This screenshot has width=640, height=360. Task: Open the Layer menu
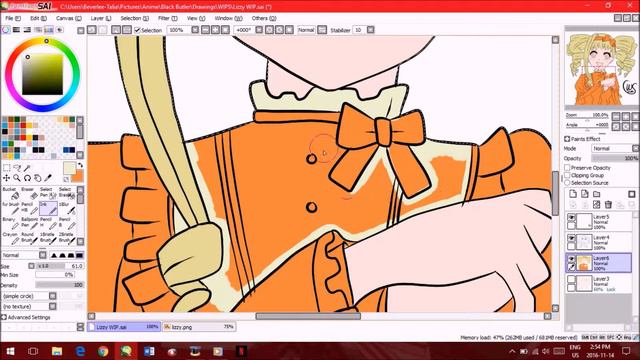point(100,18)
